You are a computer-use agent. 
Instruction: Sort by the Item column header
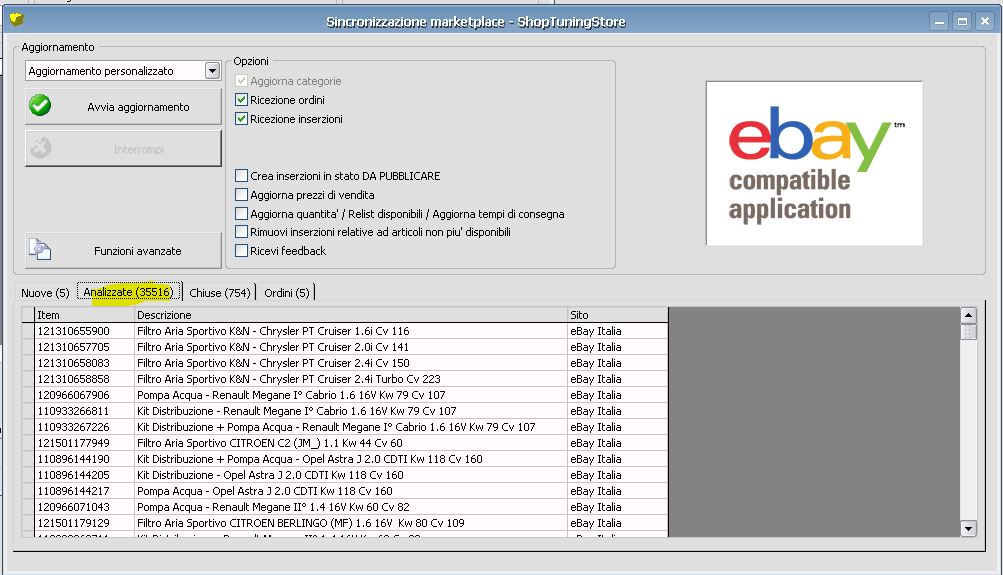(x=84, y=315)
